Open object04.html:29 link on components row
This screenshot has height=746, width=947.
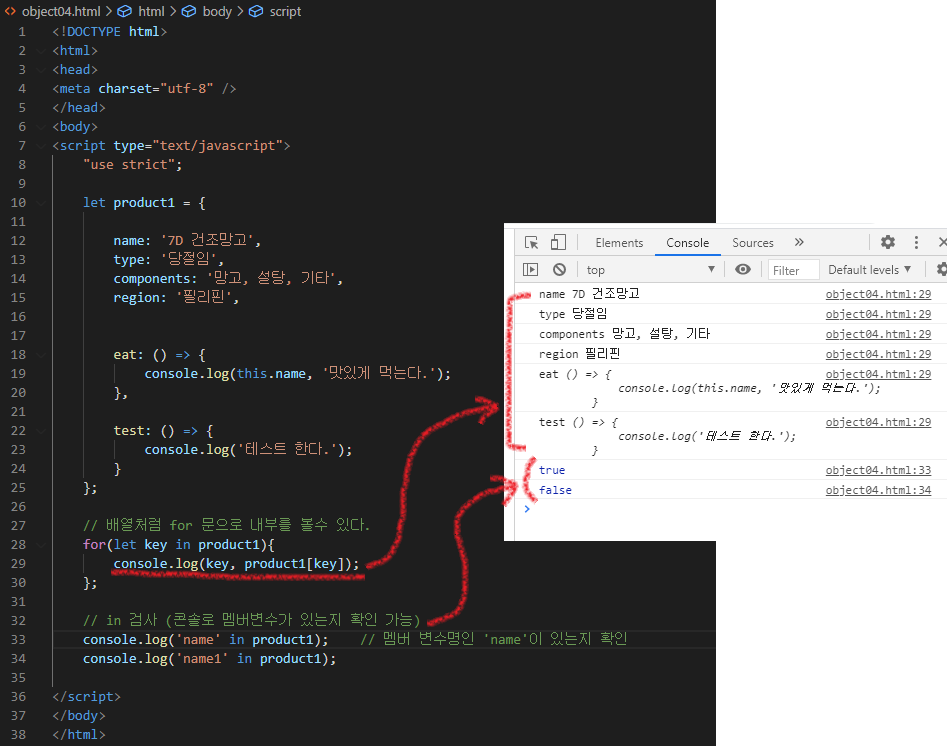coord(878,334)
